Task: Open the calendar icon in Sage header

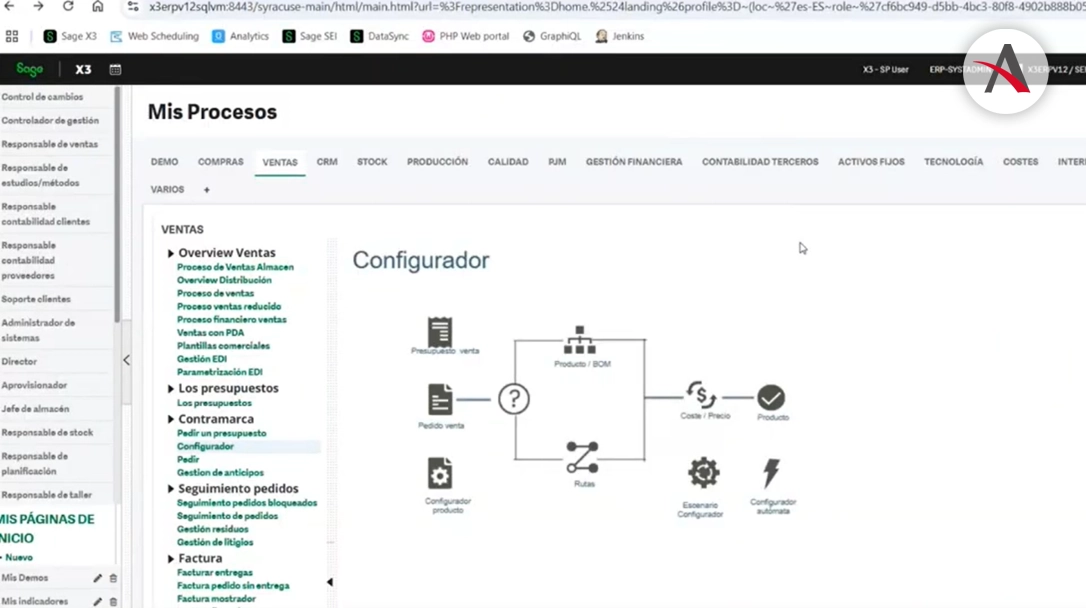Action: (x=115, y=70)
